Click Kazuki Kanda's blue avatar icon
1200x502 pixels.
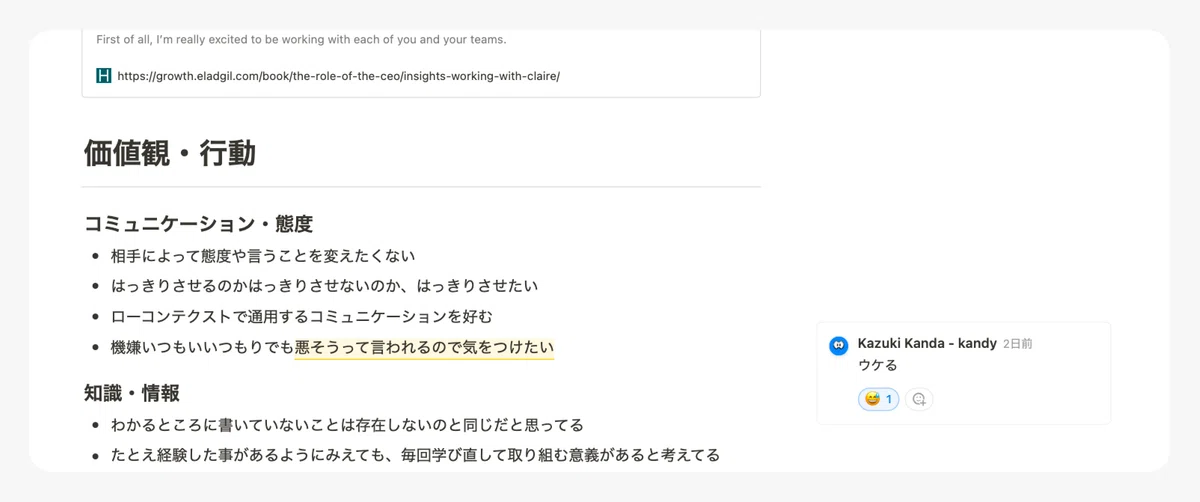click(838, 345)
